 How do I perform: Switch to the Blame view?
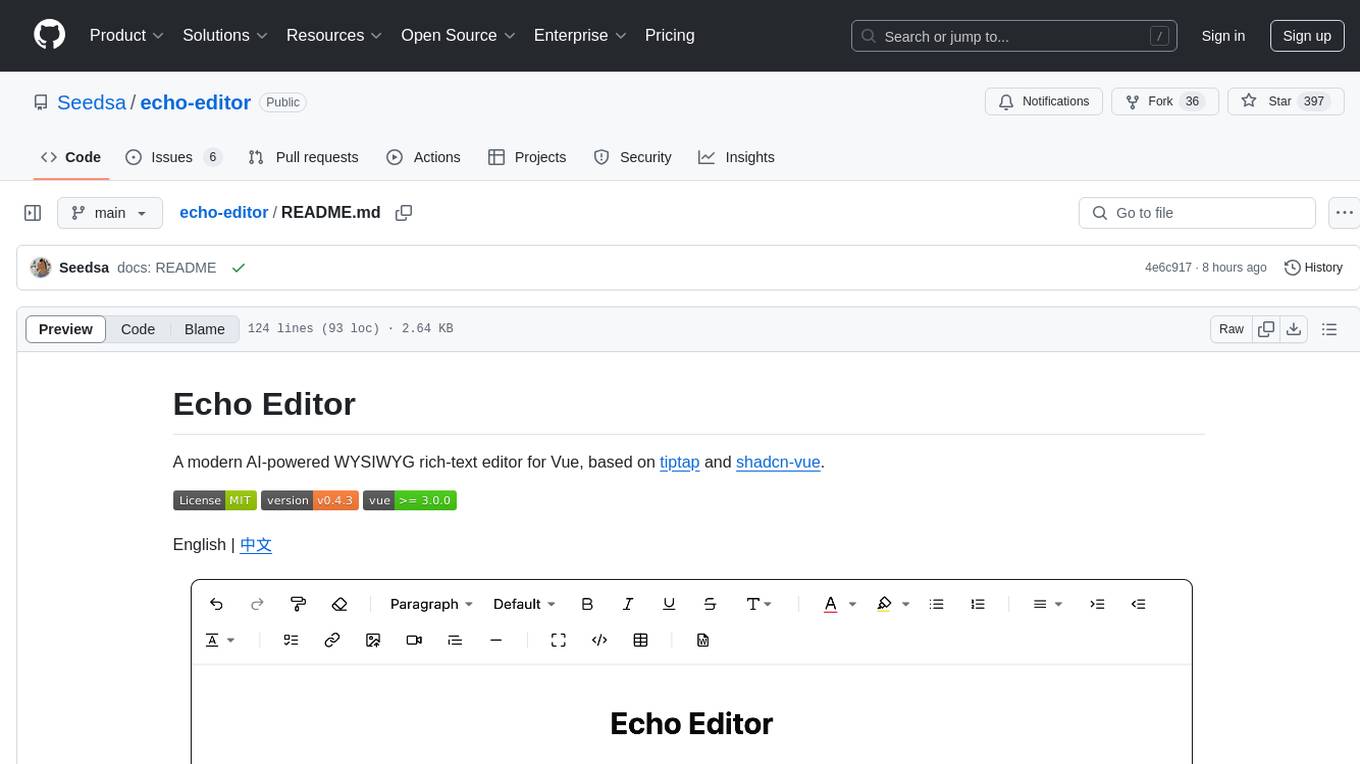[x=204, y=329]
